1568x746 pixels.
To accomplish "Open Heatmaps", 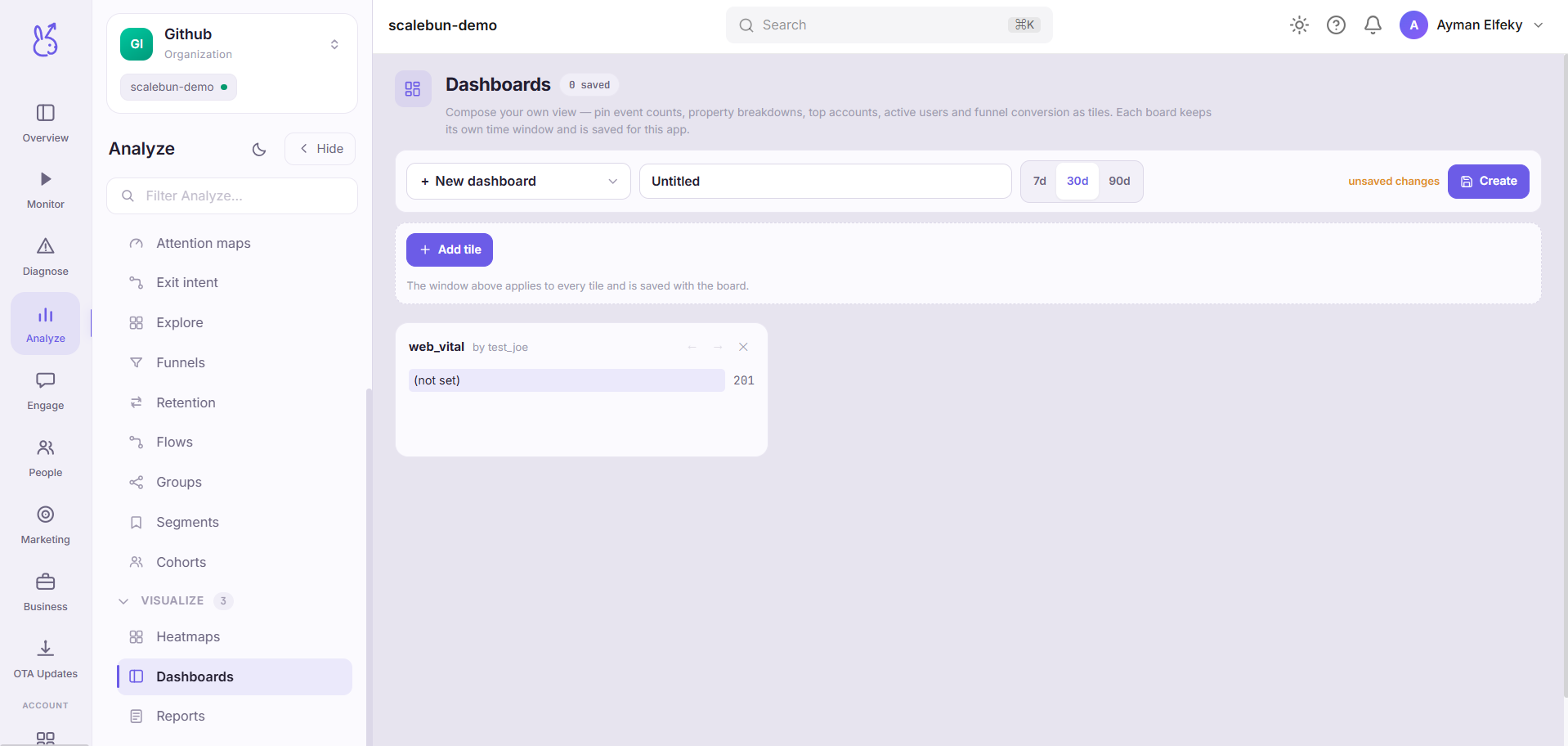I will 235,637.
